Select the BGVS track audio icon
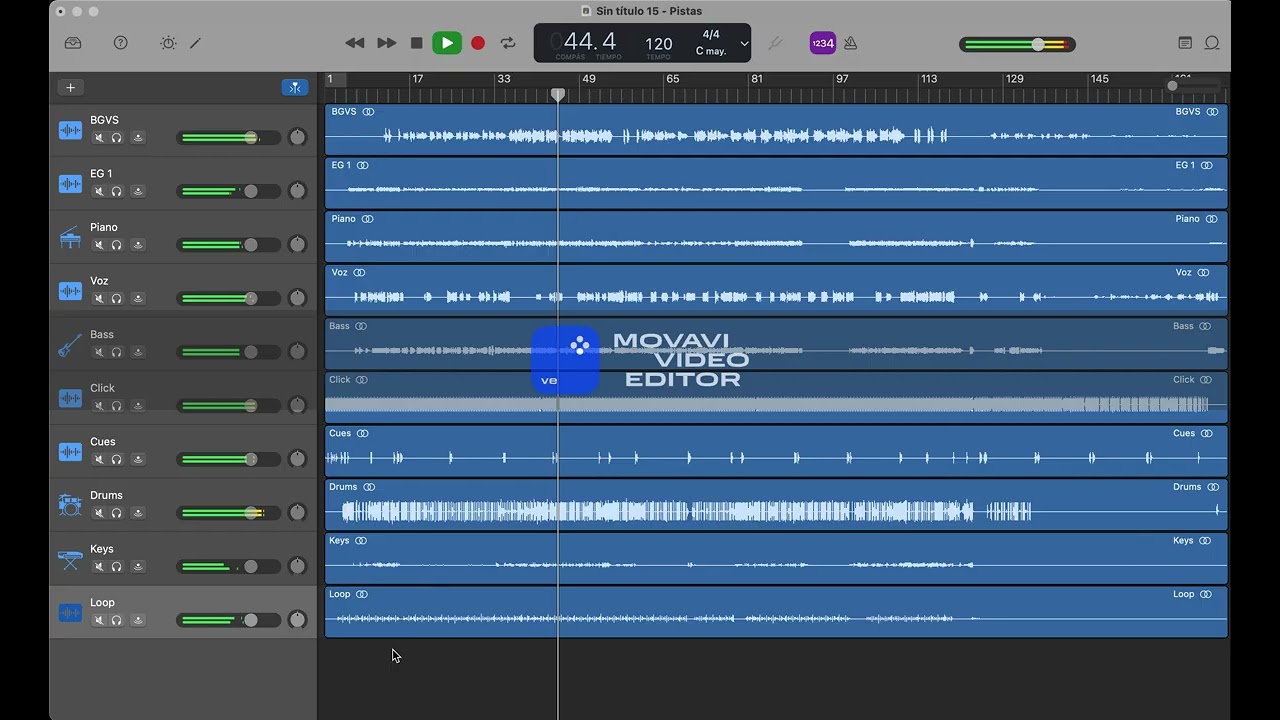This screenshot has width=1280, height=720. pos(70,130)
